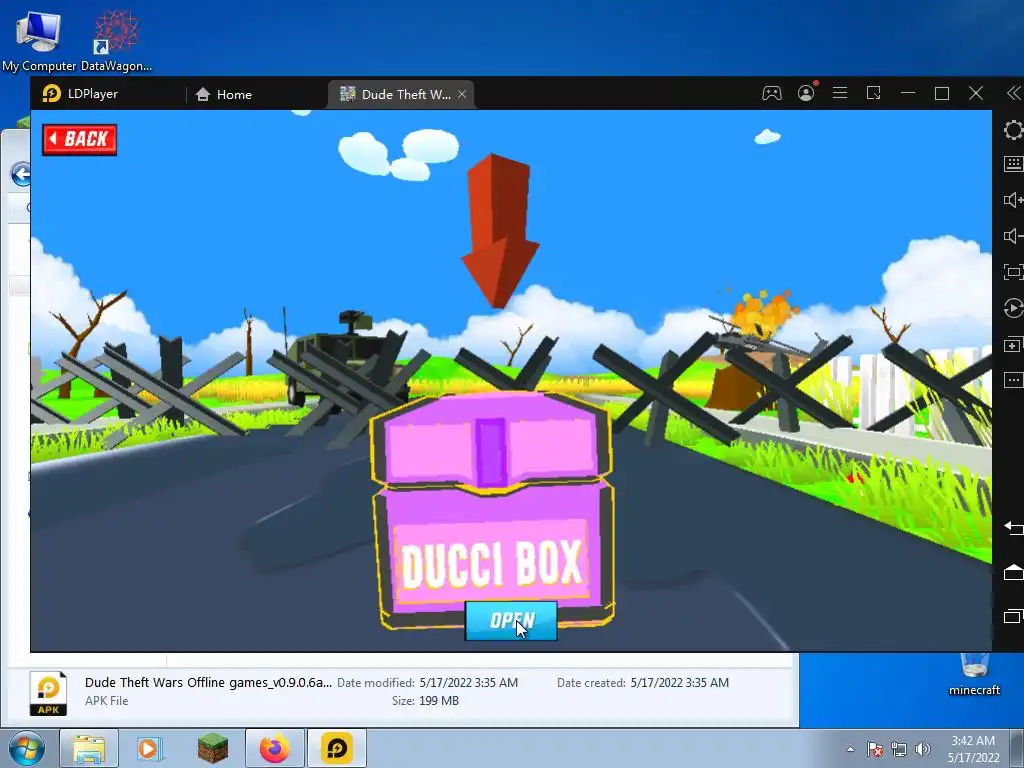Open the Ducci Box with OPEN button

pyautogui.click(x=511, y=620)
